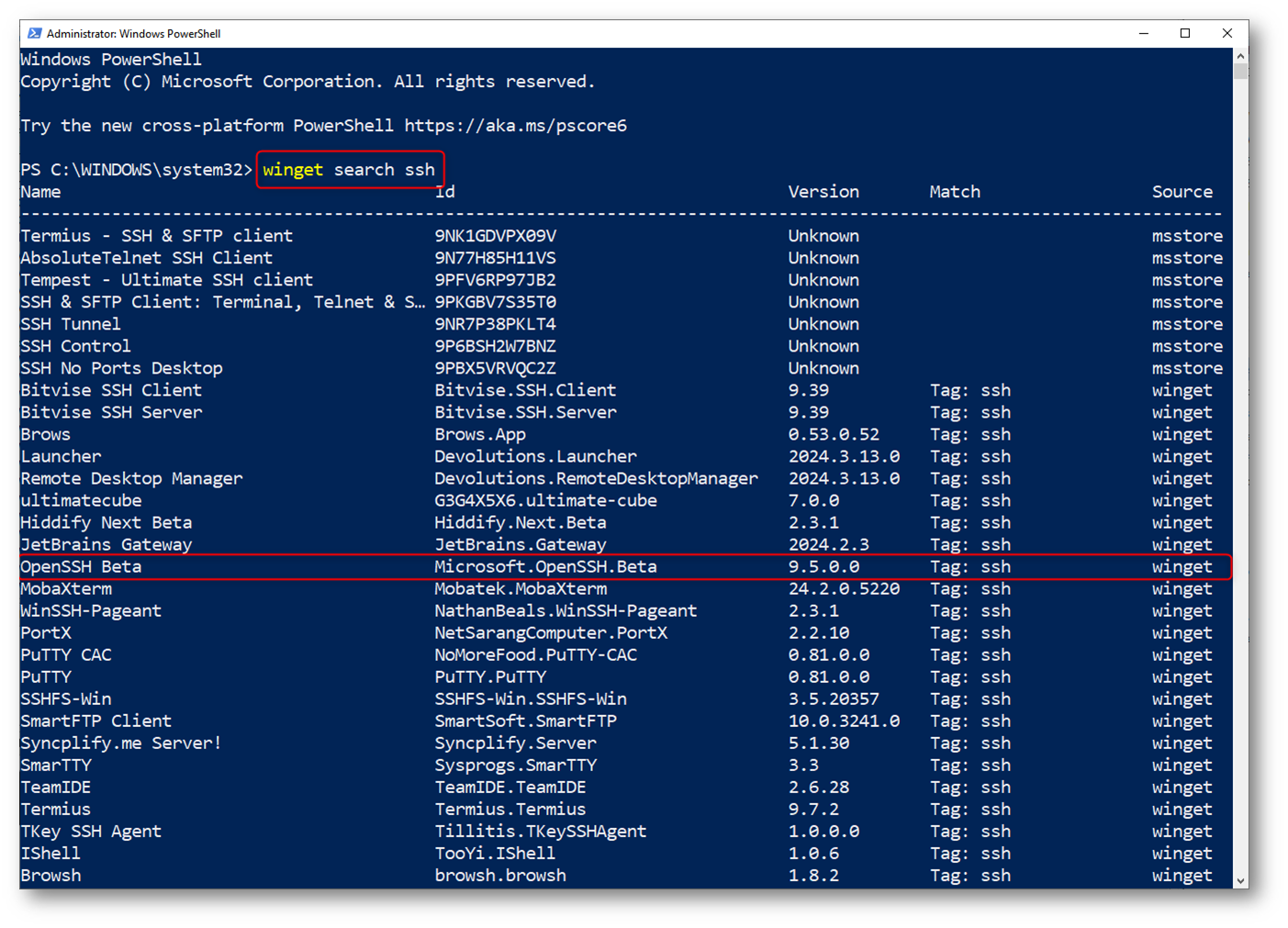Select the 'OpenSSH Beta' name
1288x928 pixels.
tap(81, 566)
